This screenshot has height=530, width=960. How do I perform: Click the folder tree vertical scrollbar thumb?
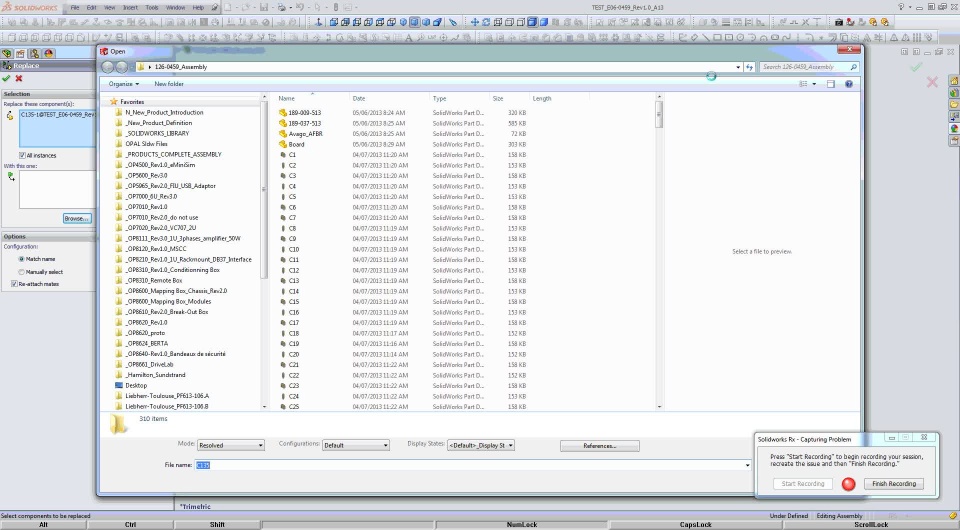264,190
